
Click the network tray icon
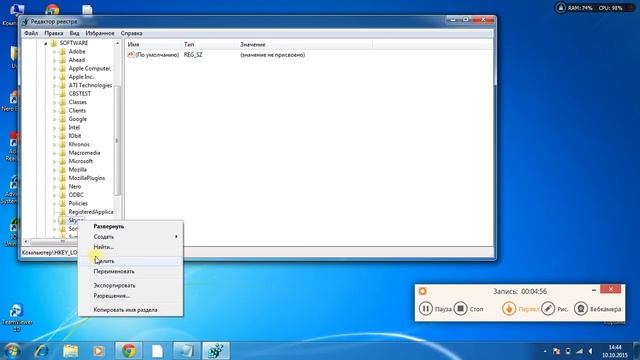click(580, 351)
